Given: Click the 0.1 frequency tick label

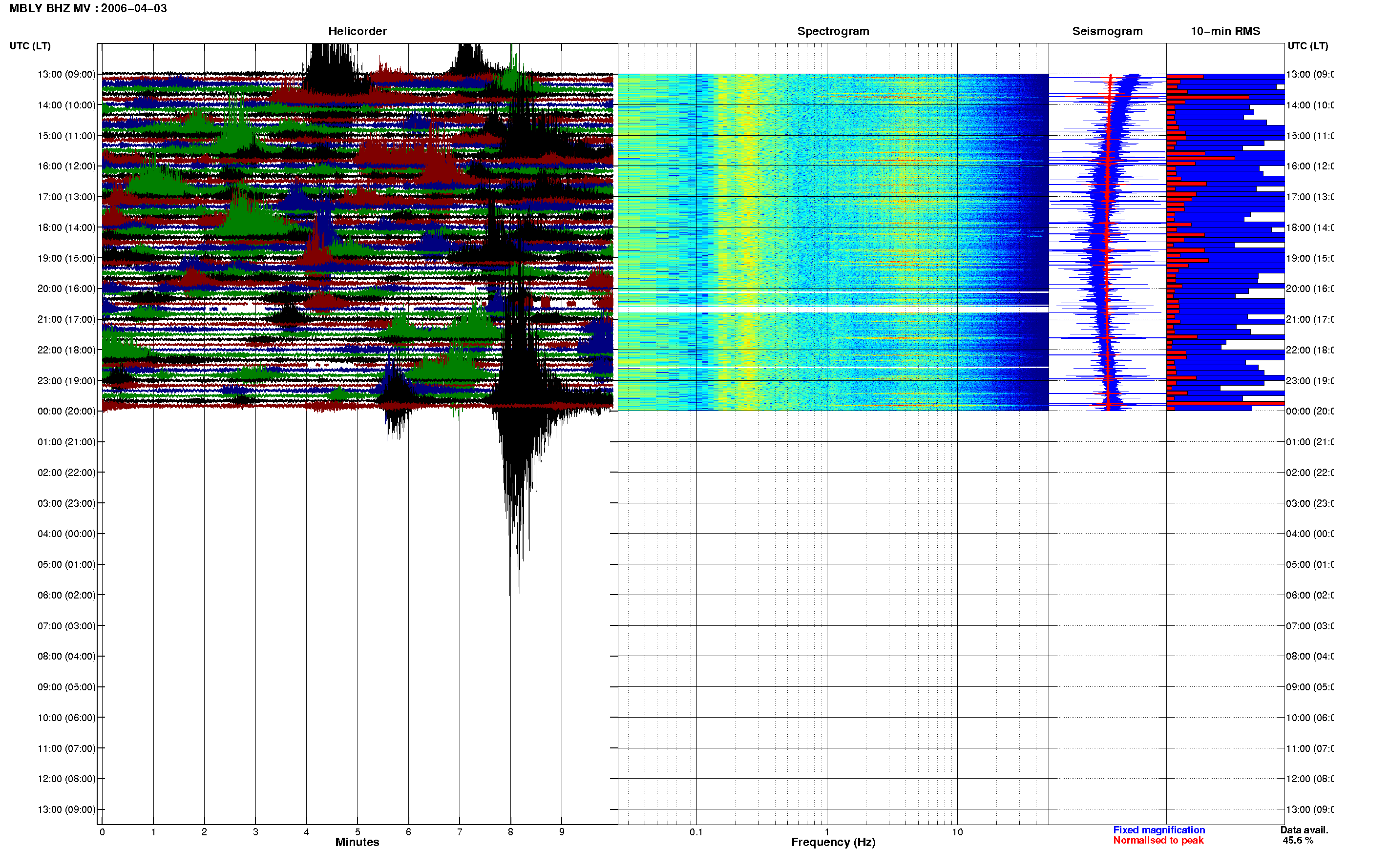Looking at the screenshot, I should coord(696,832).
